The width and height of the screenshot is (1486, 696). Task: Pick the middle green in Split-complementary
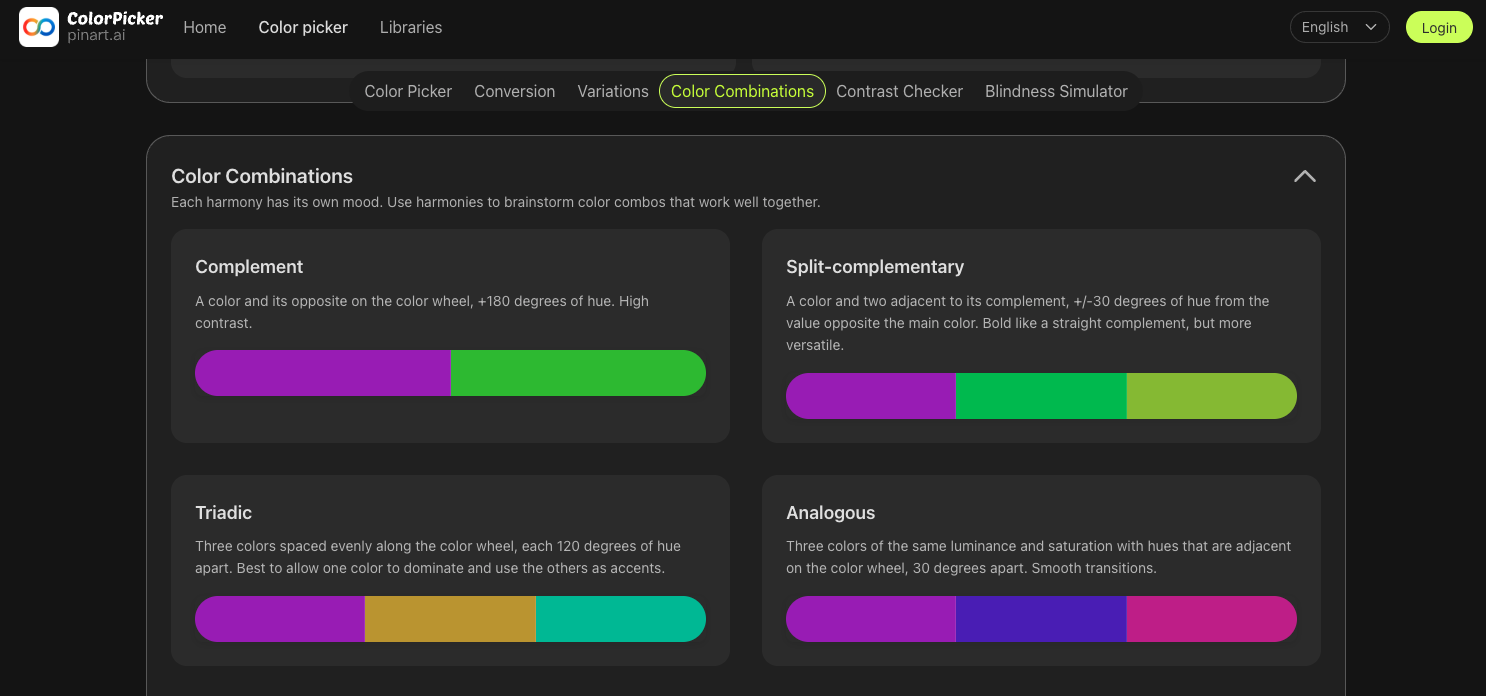pos(1040,396)
